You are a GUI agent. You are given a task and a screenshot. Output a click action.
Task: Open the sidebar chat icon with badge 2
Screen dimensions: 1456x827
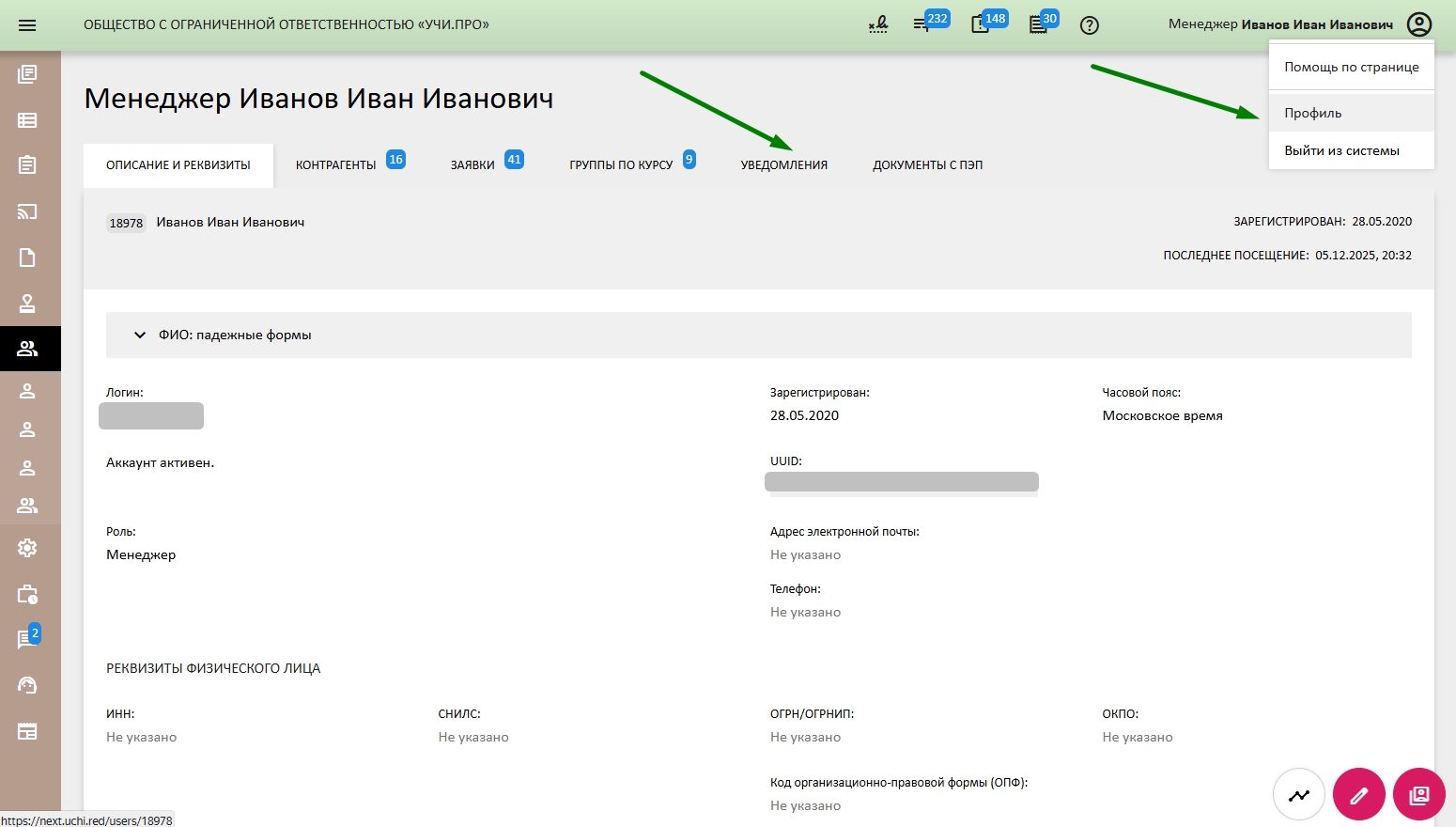tap(27, 639)
